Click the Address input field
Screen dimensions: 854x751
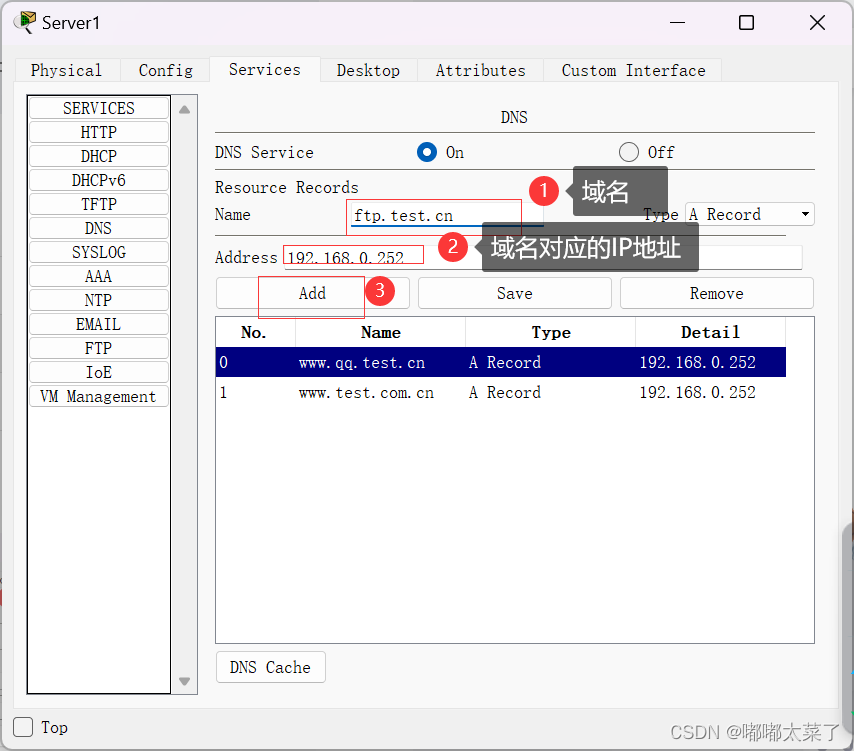542,257
